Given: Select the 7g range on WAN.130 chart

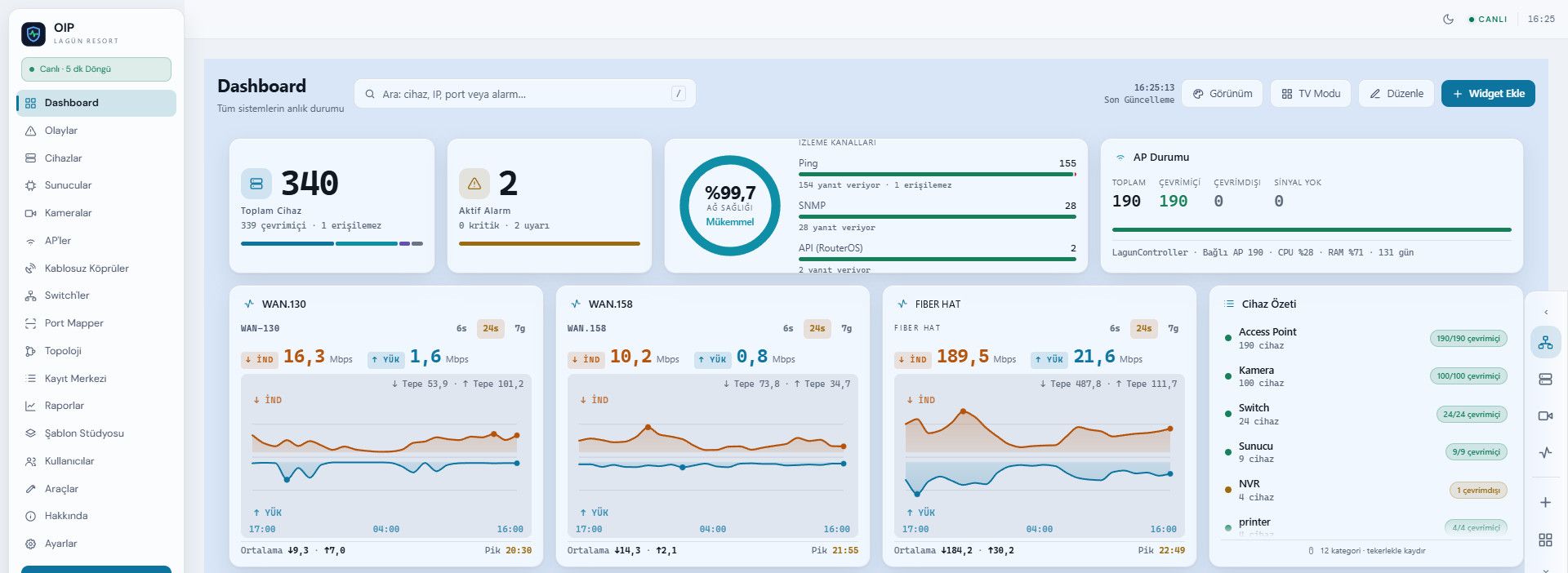Looking at the screenshot, I should coord(520,328).
